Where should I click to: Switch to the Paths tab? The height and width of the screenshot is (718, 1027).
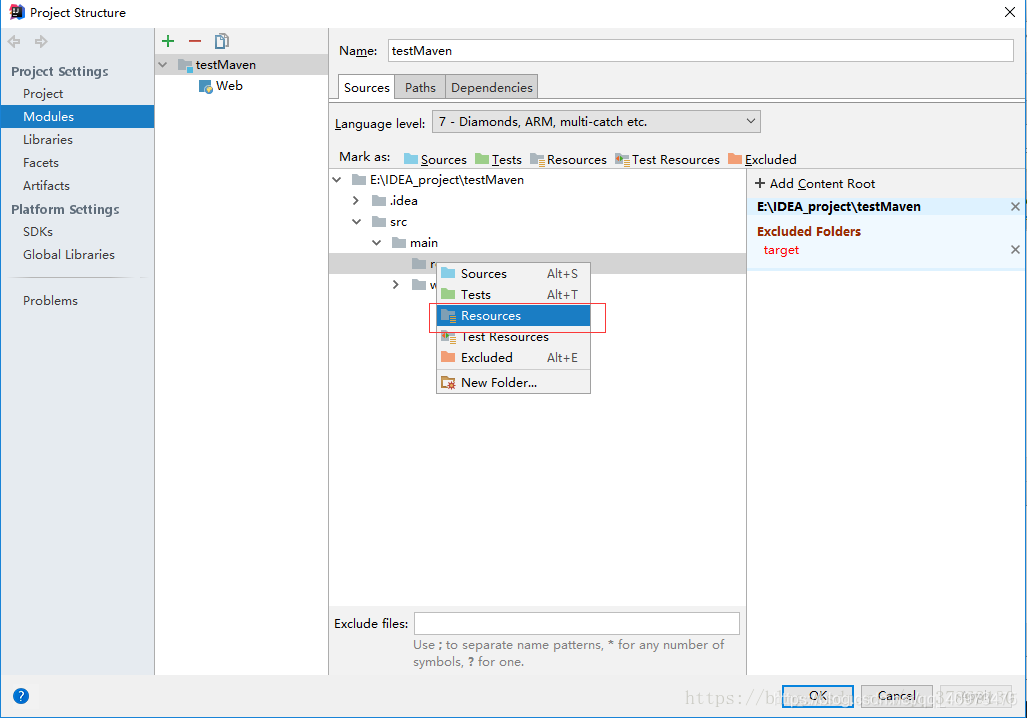coord(420,87)
